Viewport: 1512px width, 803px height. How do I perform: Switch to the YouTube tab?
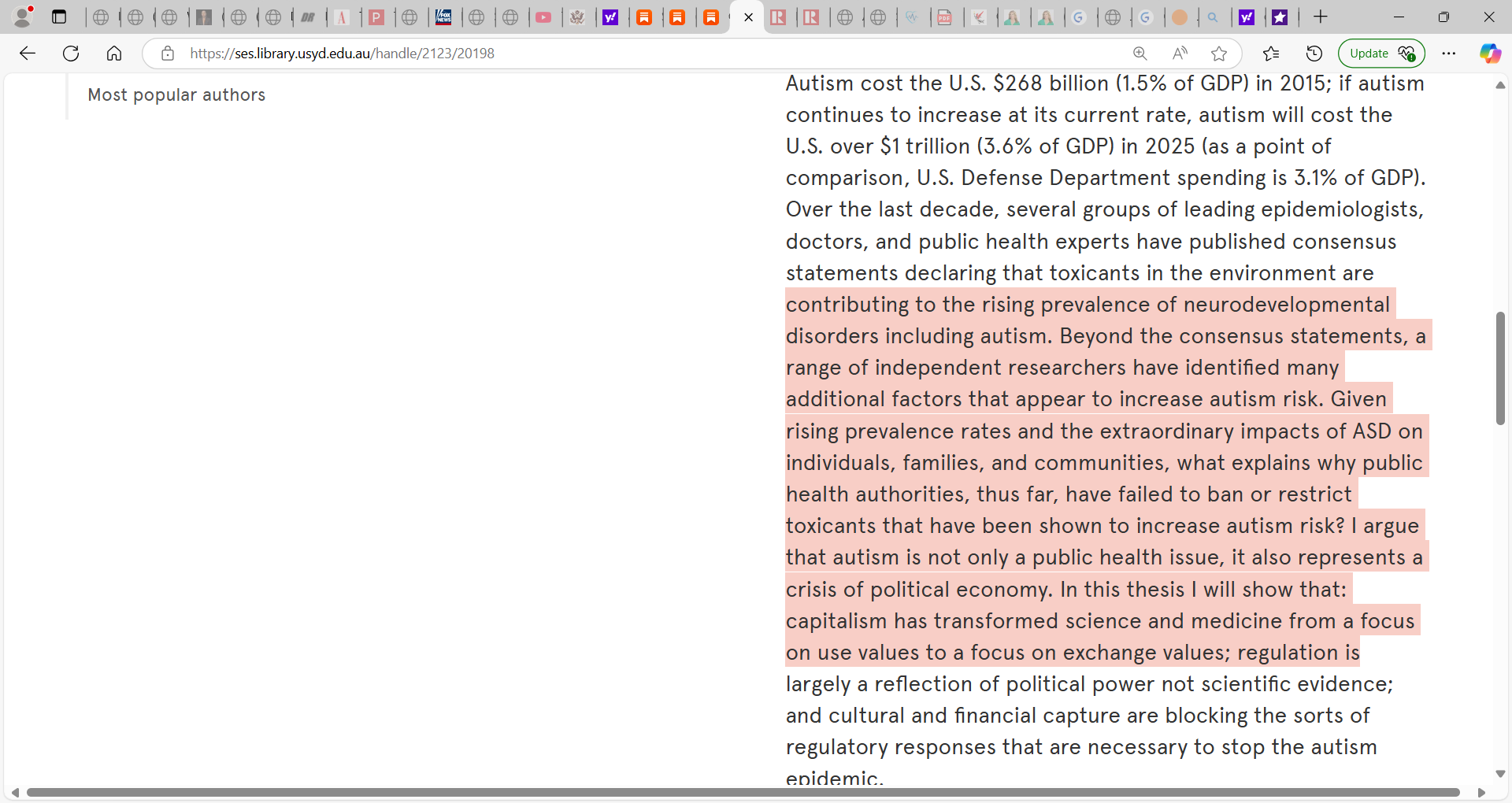543,17
